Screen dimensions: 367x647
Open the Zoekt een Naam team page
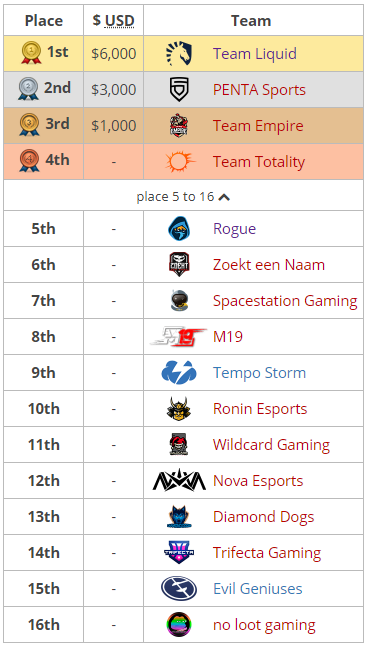coord(269,264)
